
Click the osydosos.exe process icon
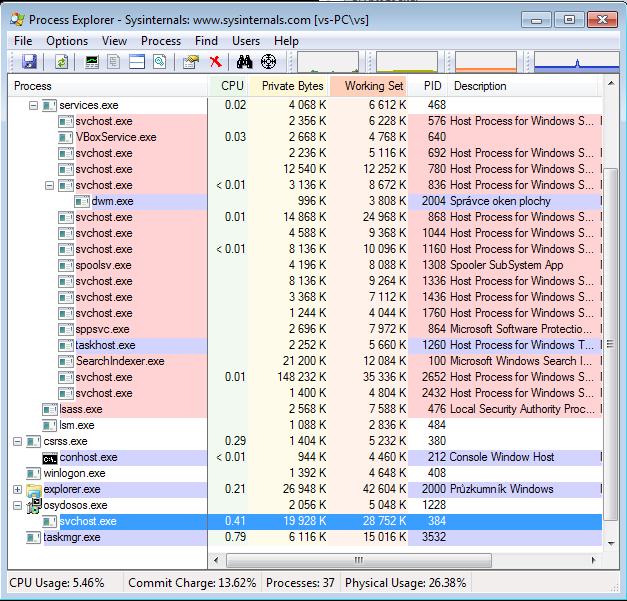34,505
